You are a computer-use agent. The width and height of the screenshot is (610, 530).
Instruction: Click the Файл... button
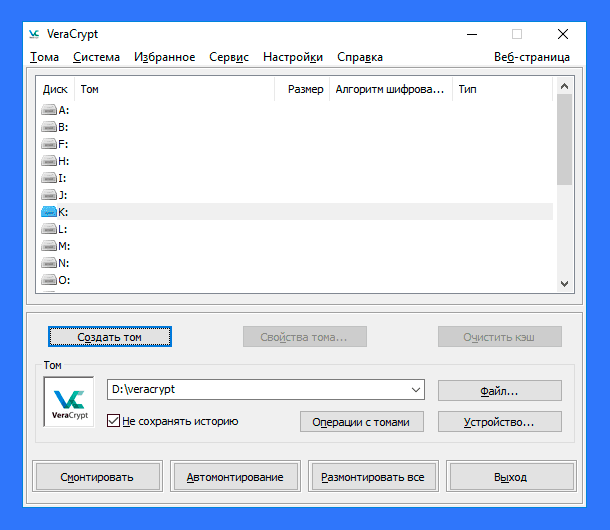(x=500, y=391)
